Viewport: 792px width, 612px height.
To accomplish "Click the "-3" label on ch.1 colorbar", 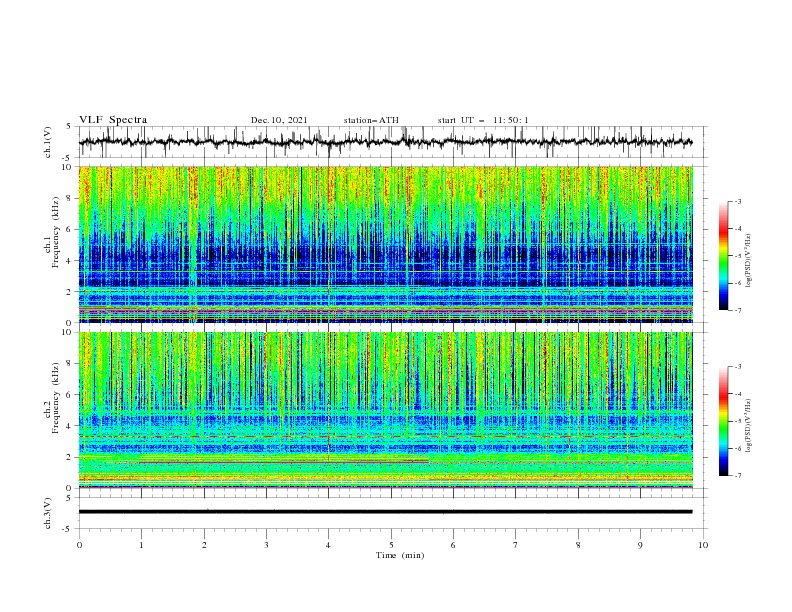I will [738, 201].
